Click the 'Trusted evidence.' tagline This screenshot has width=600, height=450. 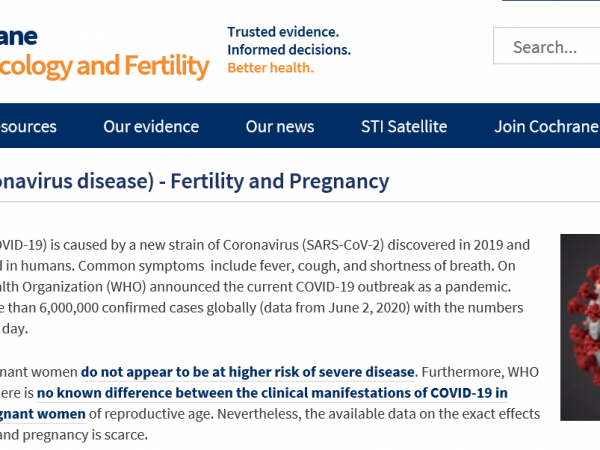(283, 32)
